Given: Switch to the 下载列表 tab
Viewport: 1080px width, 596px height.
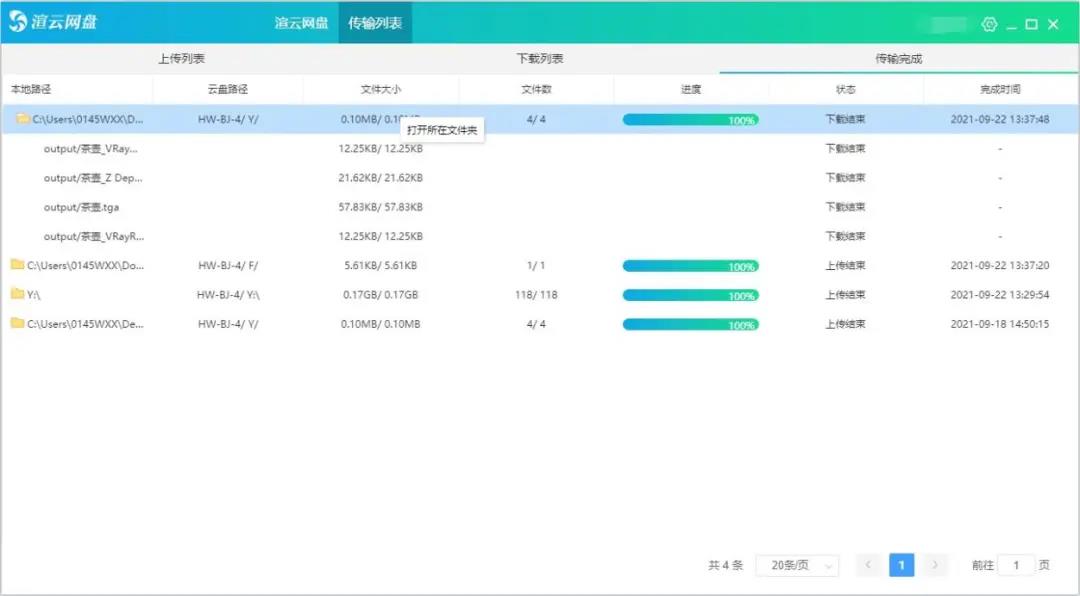Looking at the screenshot, I should click(x=540, y=59).
